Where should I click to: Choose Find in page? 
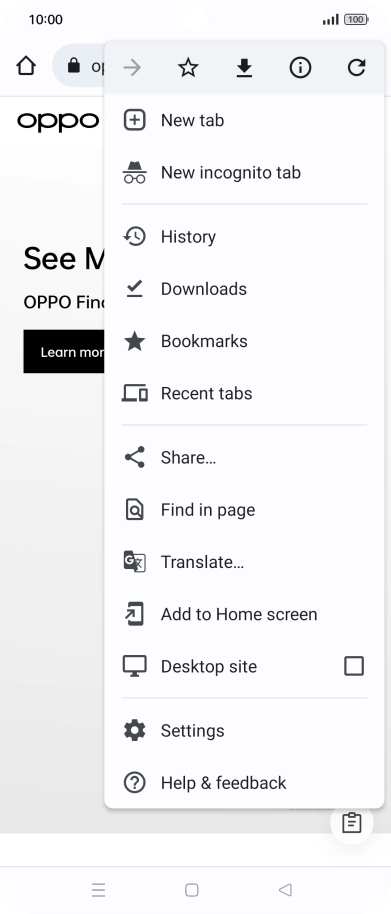(x=244, y=509)
